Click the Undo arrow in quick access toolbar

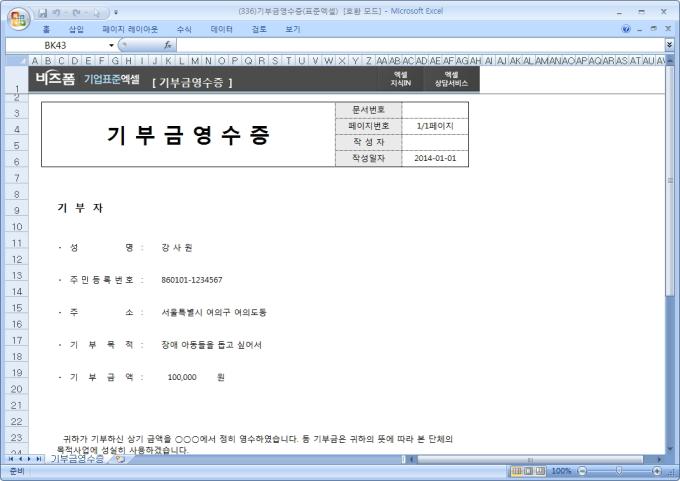pyautogui.click(x=57, y=13)
